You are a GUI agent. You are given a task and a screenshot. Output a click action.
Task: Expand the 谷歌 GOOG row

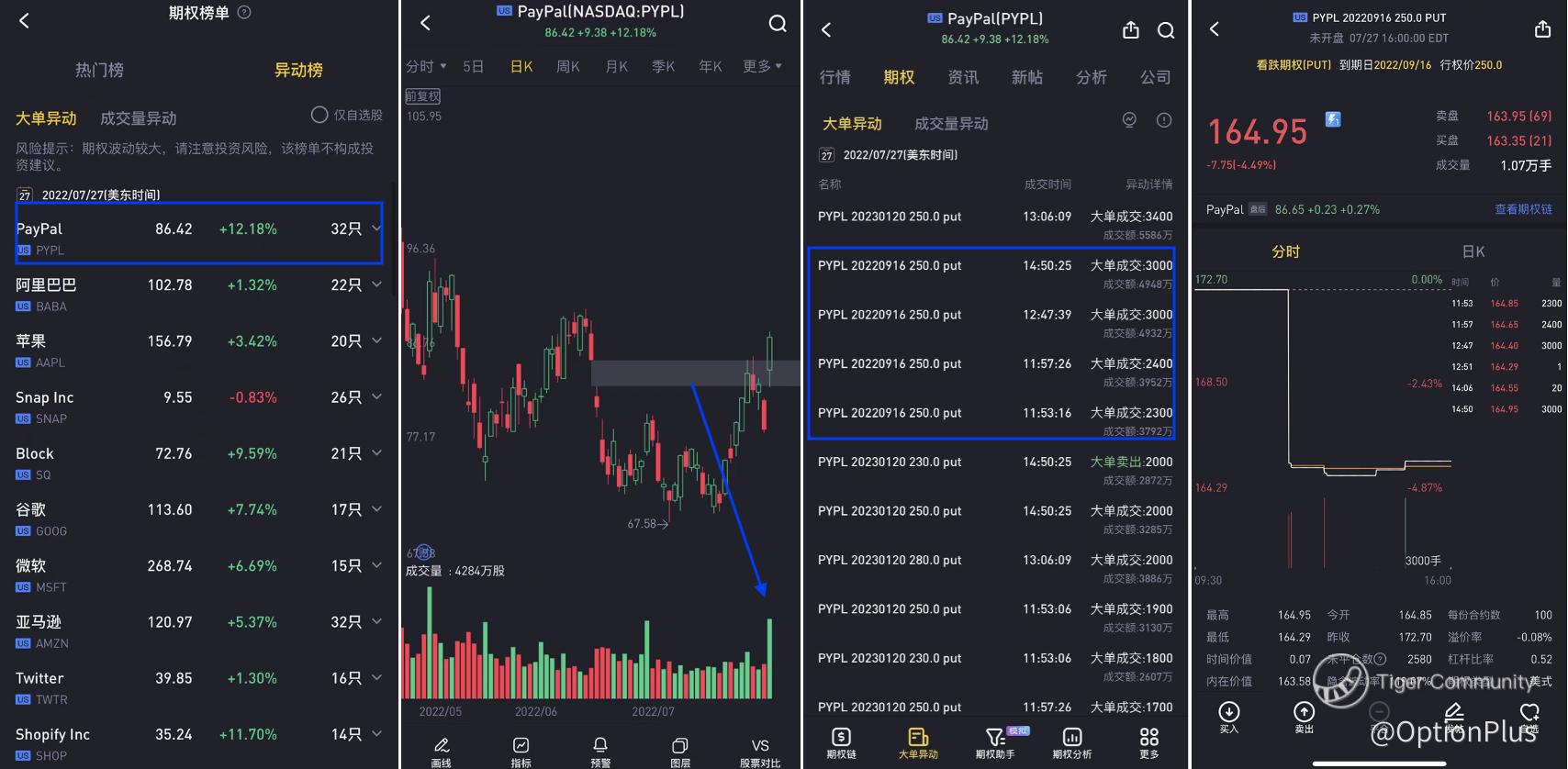click(376, 509)
